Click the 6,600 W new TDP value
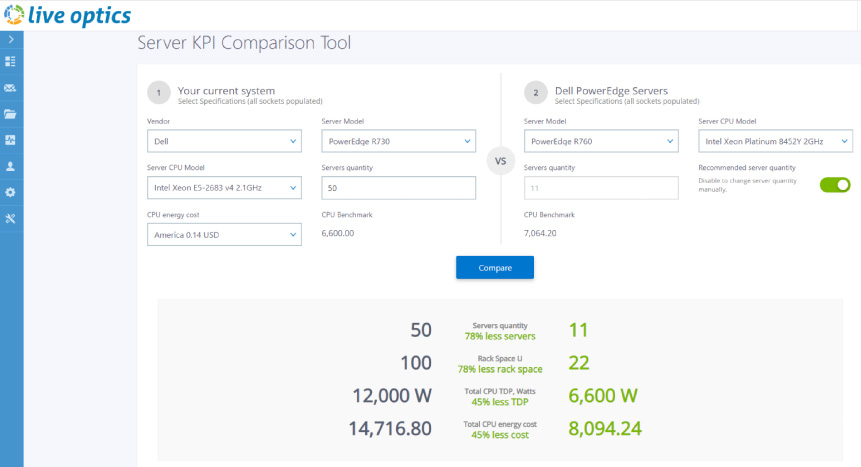Screen dimensions: 861x467 click(603, 396)
